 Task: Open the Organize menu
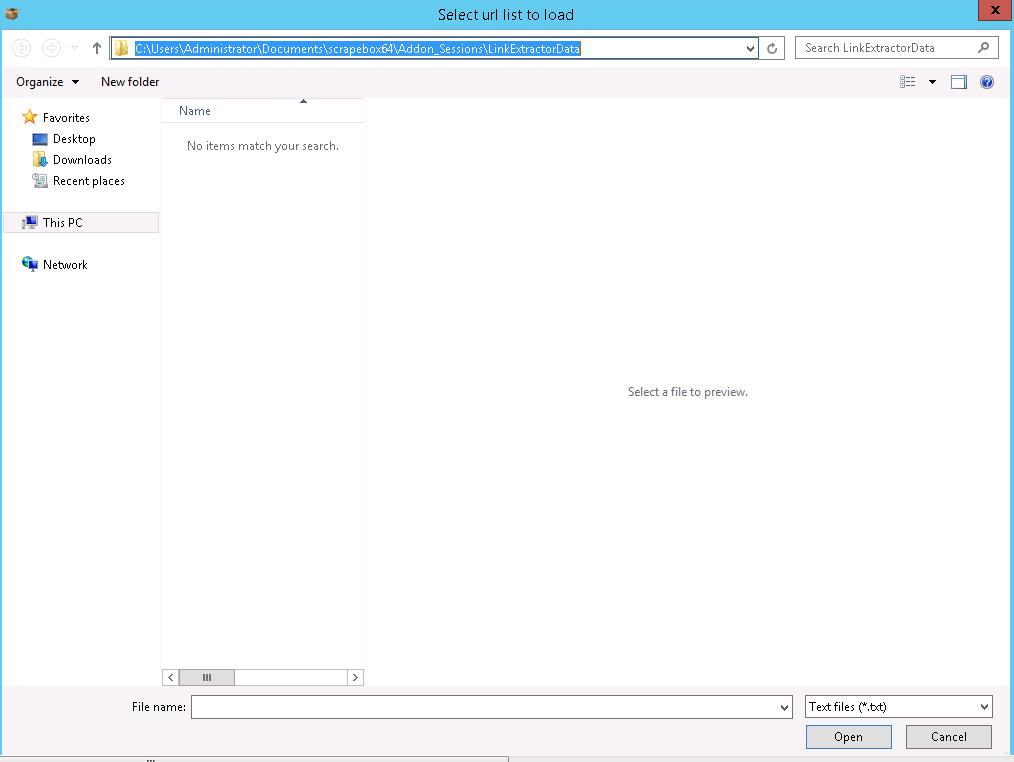tap(47, 82)
